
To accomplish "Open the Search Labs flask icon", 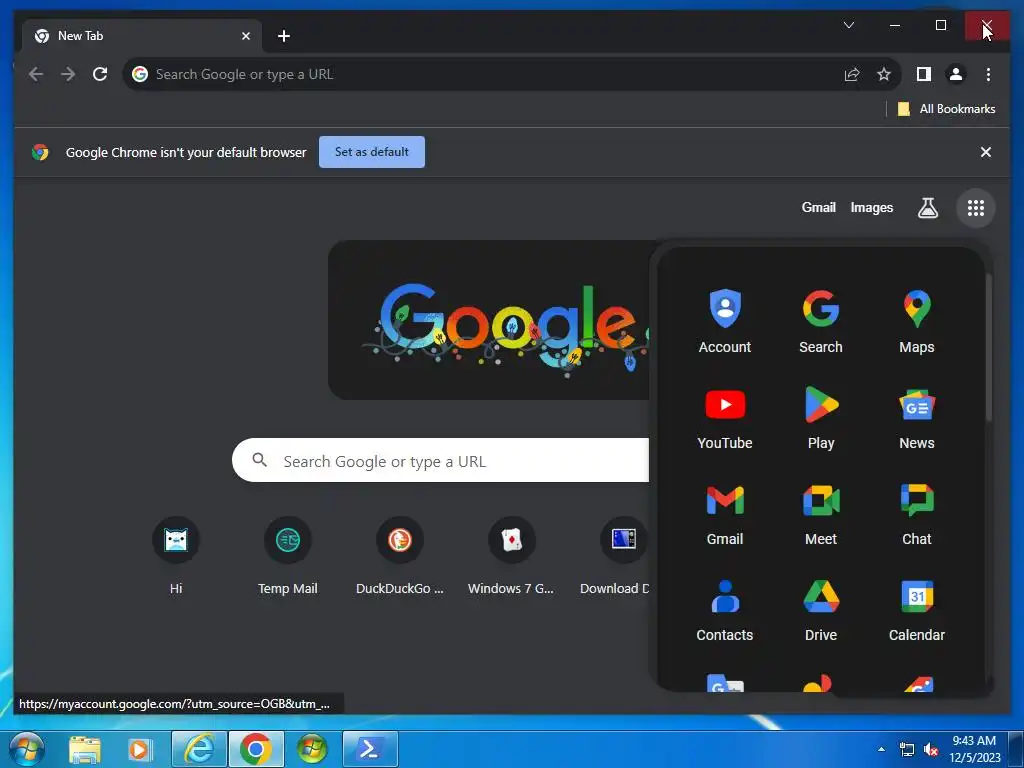I will tap(927, 208).
